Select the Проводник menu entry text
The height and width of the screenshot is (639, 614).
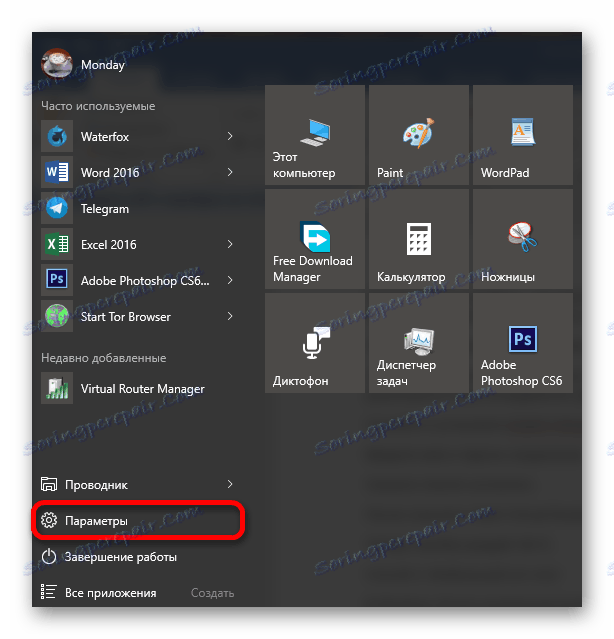click(x=96, y=485)
